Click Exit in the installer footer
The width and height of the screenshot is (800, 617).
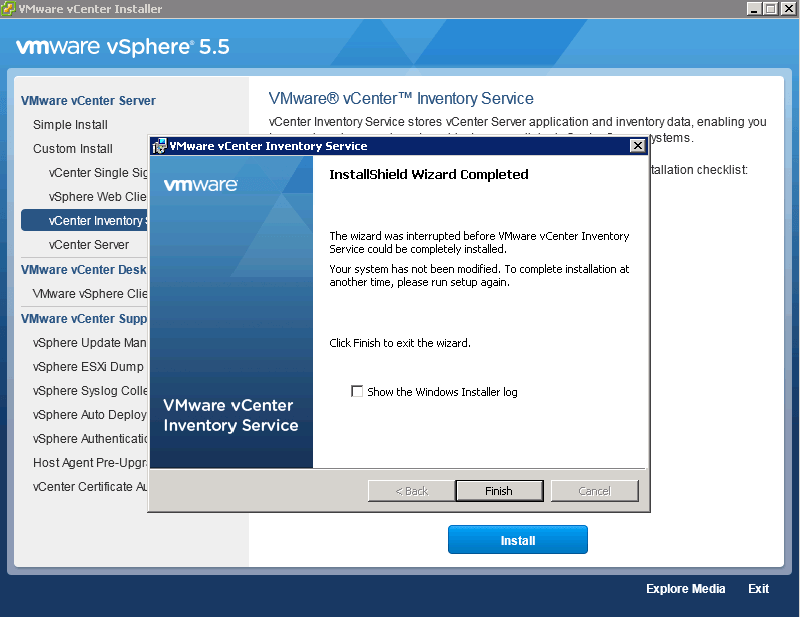pos(758,589)
